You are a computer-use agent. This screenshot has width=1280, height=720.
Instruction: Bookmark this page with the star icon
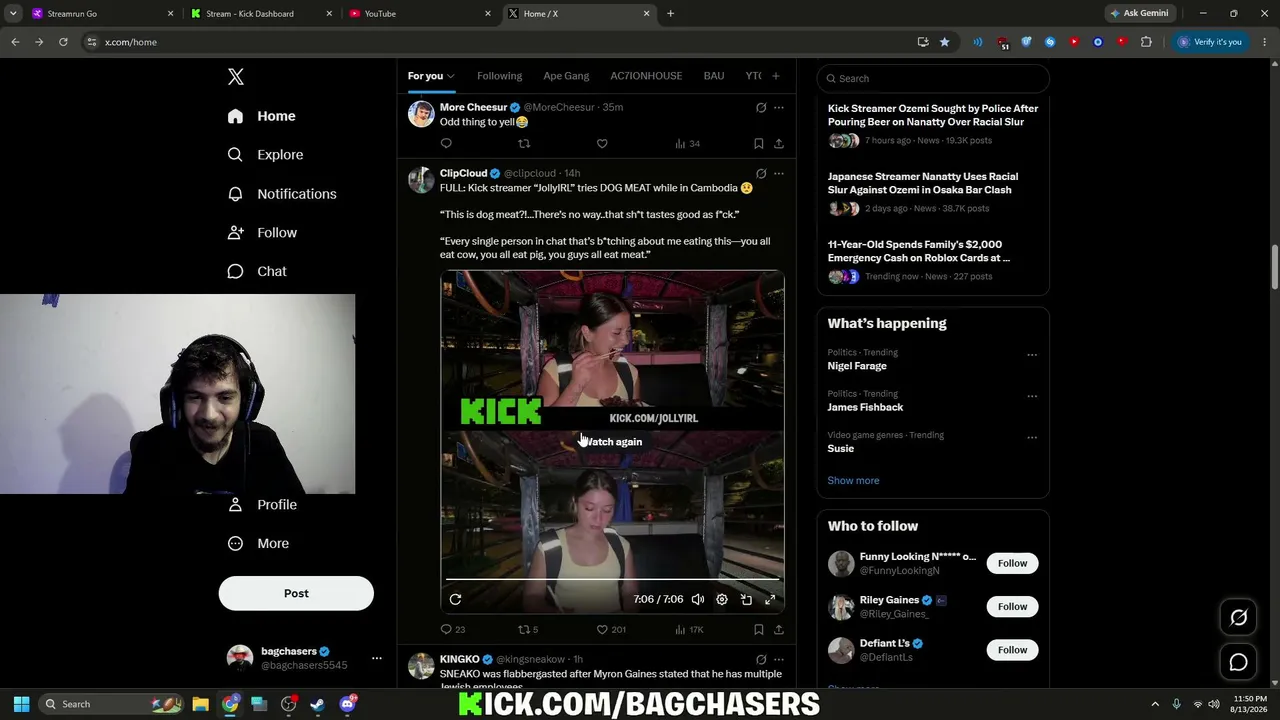(x=944, y=42)
